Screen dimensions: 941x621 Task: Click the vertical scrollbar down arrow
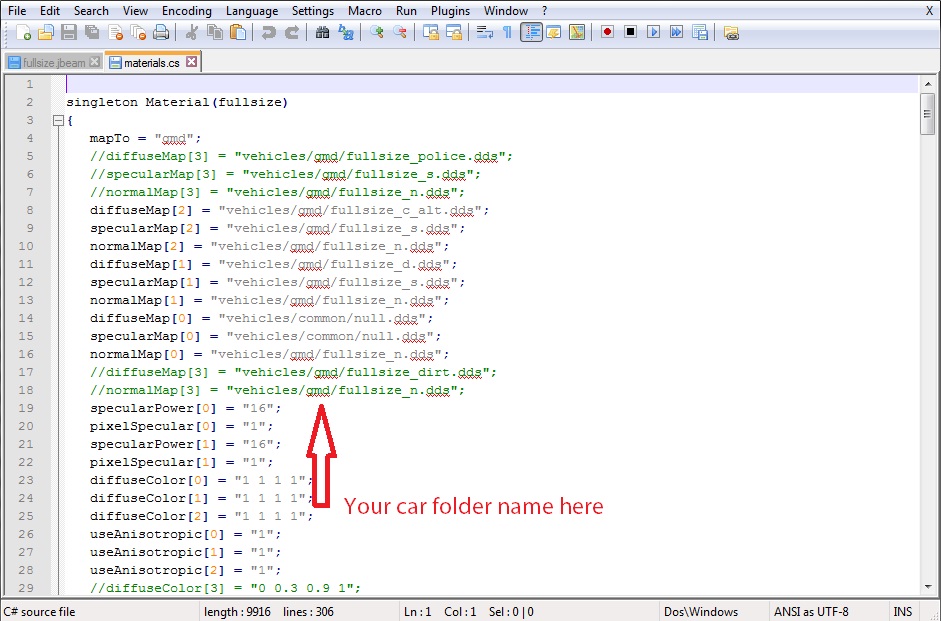(x=928, y=587)
